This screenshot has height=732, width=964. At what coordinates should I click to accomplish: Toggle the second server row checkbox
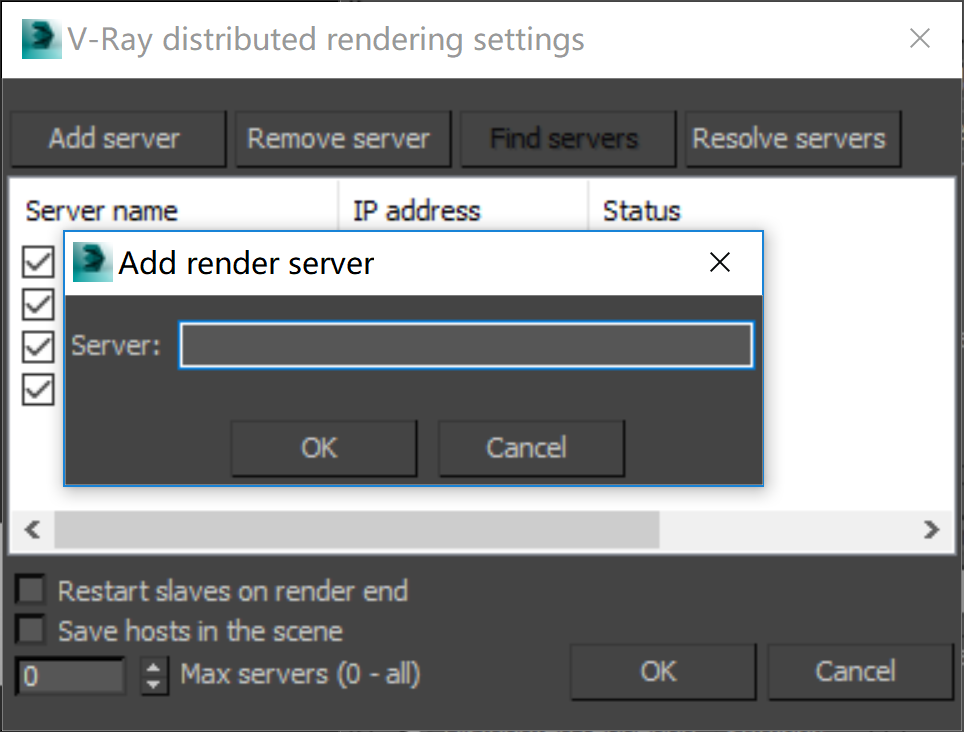click(x=38, y=304)
